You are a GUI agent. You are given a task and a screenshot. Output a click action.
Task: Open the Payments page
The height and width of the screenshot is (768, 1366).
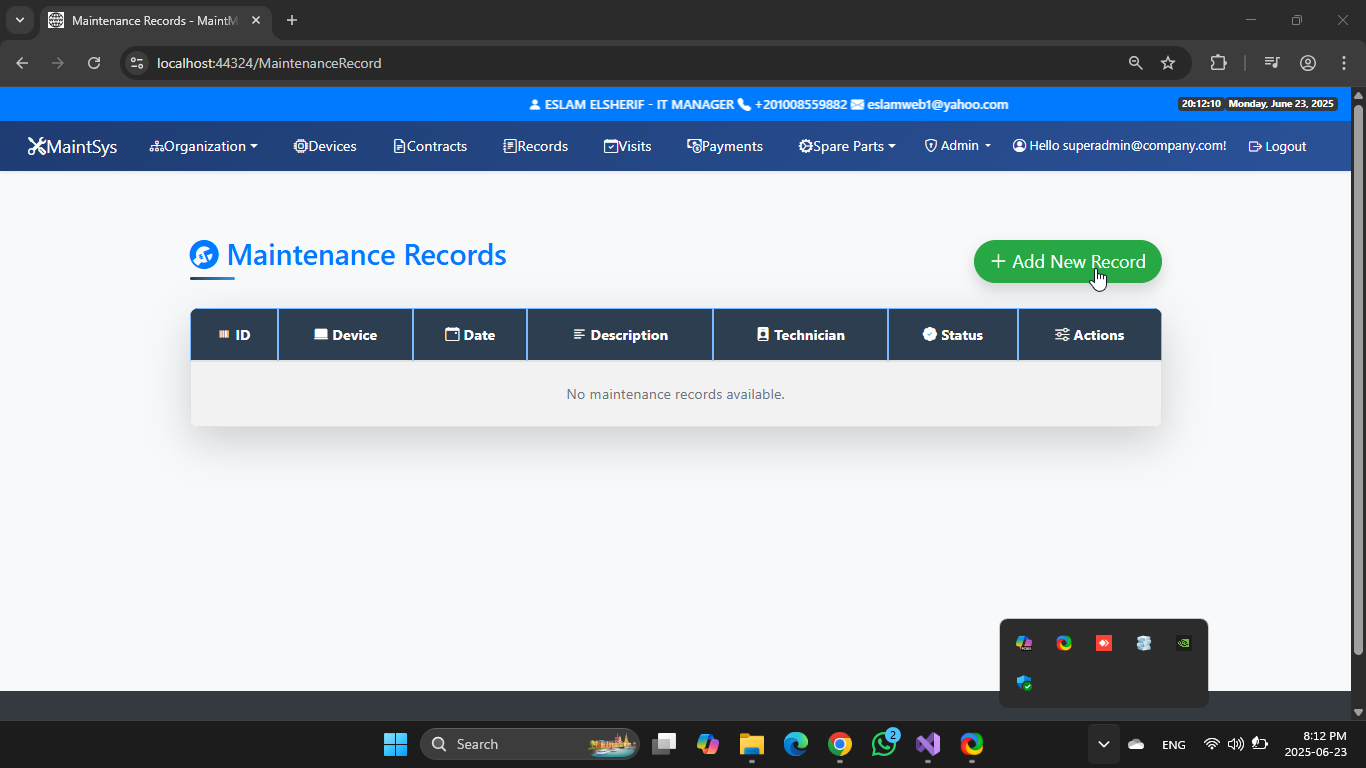(725, 146)
